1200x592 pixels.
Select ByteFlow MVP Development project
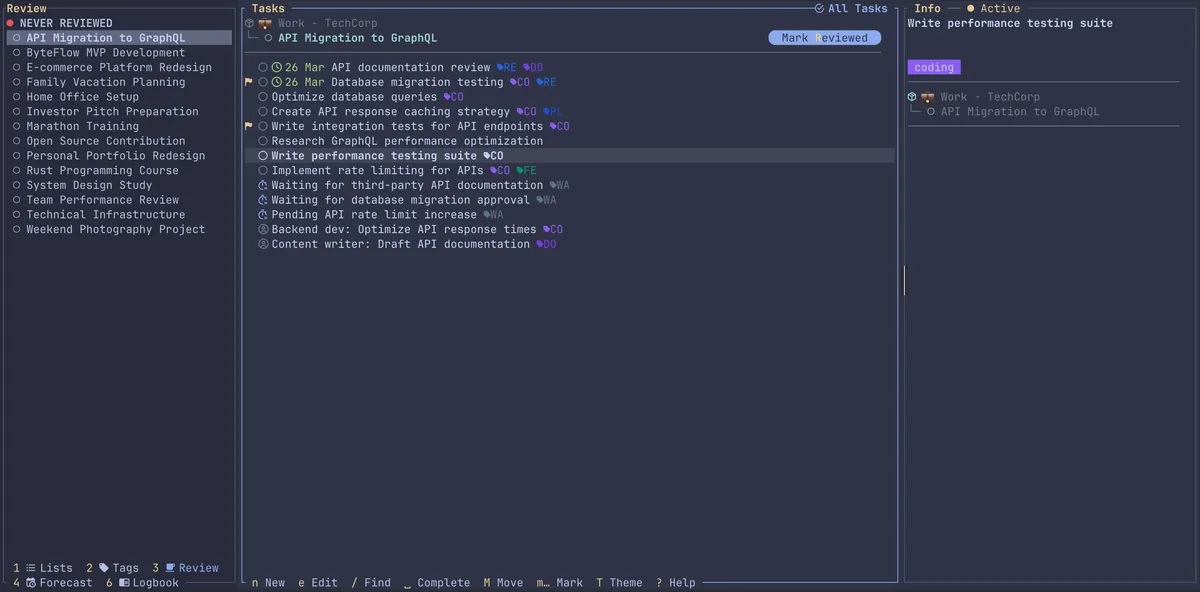click(x=106, y=53)
